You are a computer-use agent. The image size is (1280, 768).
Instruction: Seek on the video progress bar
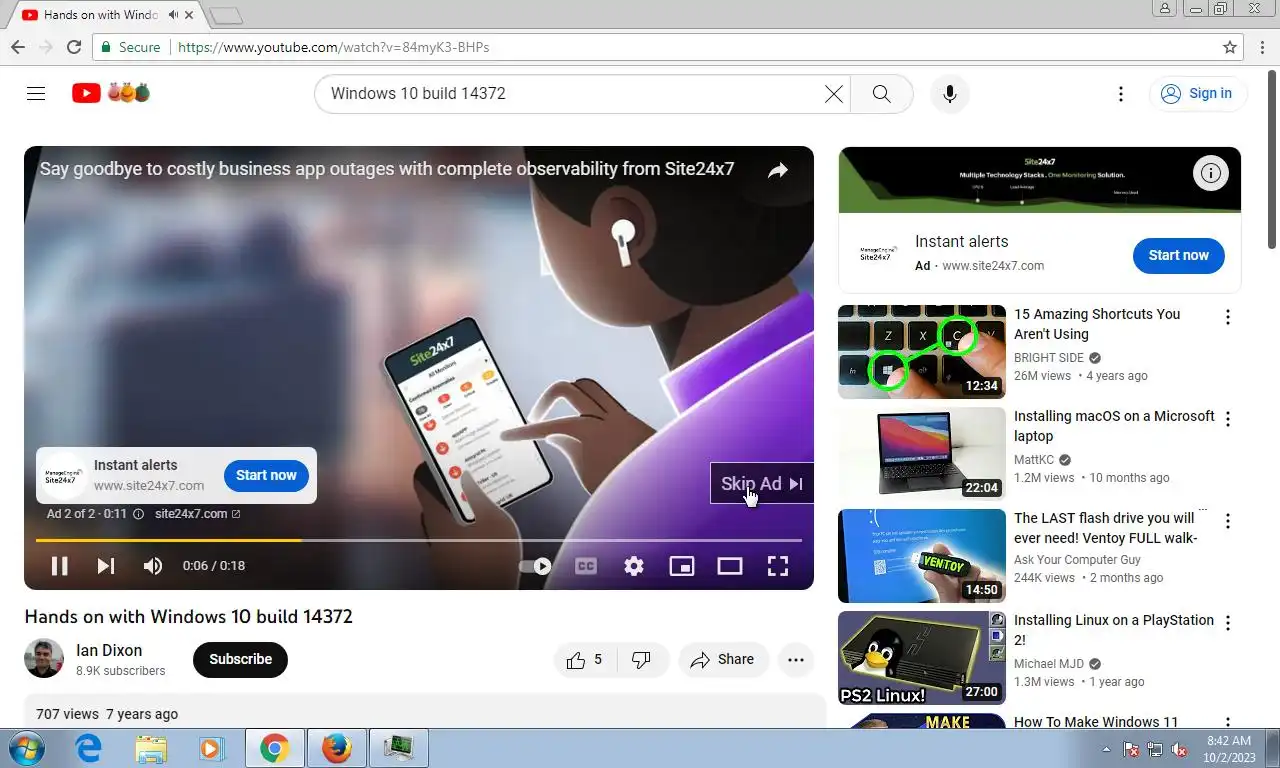click(419, 540)
